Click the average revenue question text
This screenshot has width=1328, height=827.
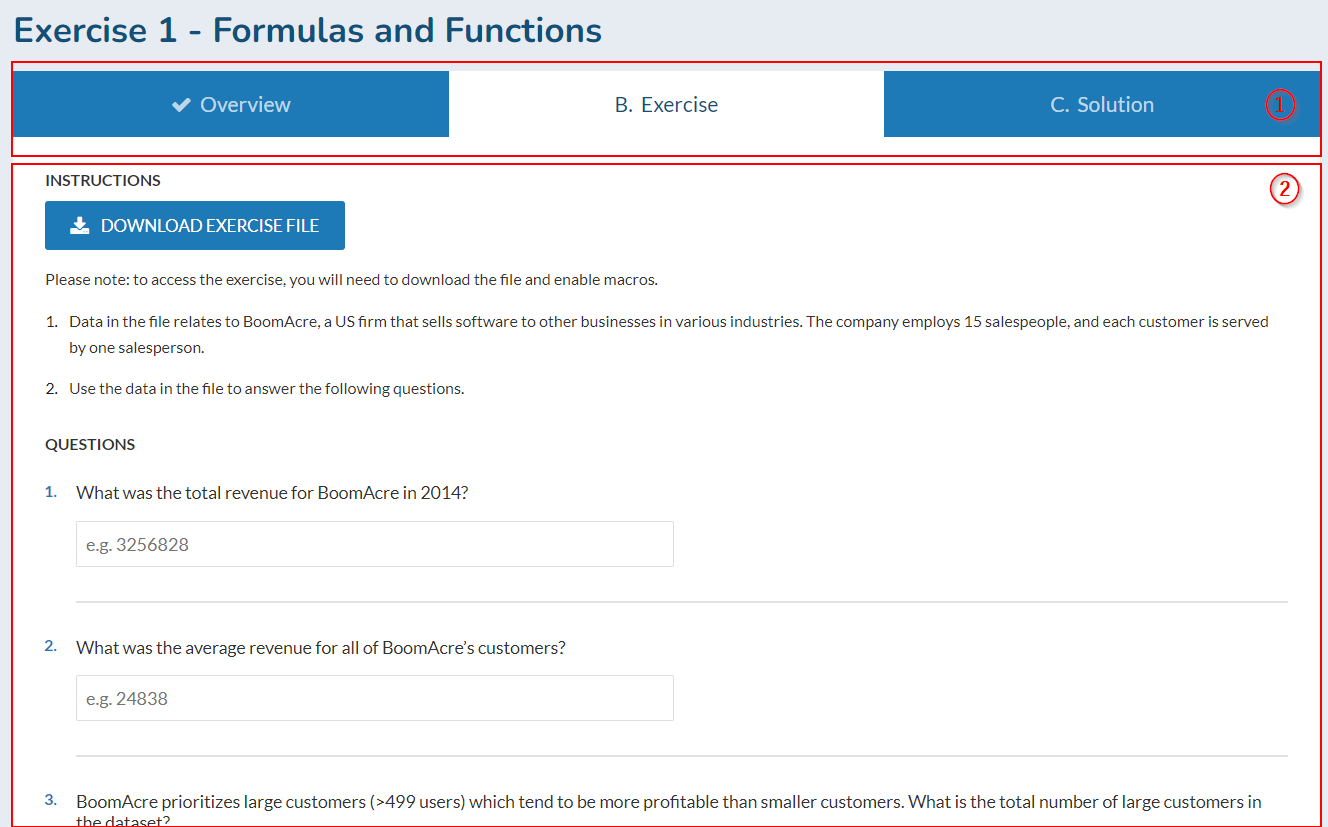[320, 648]
